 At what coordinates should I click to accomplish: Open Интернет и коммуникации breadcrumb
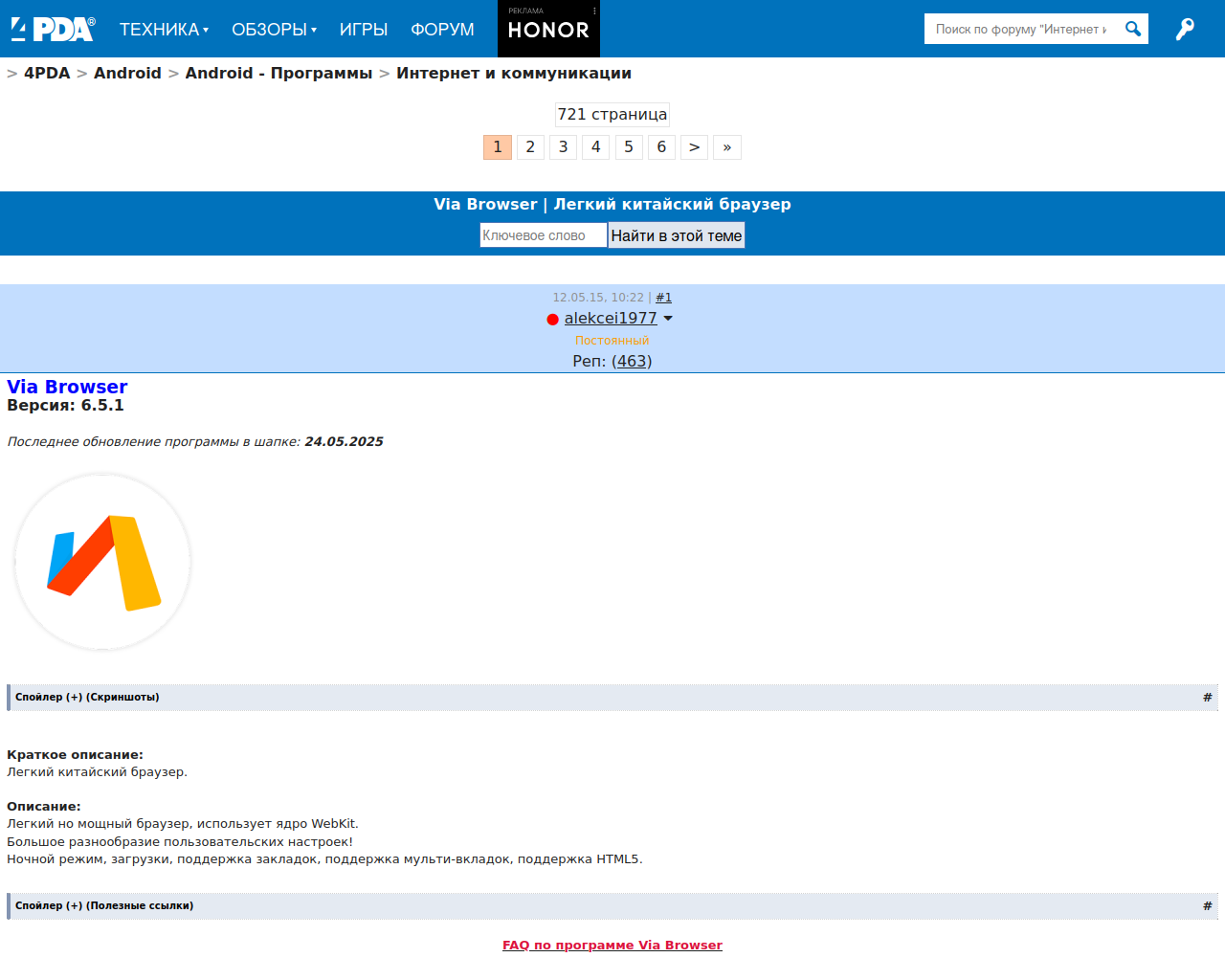coord(514,73)
